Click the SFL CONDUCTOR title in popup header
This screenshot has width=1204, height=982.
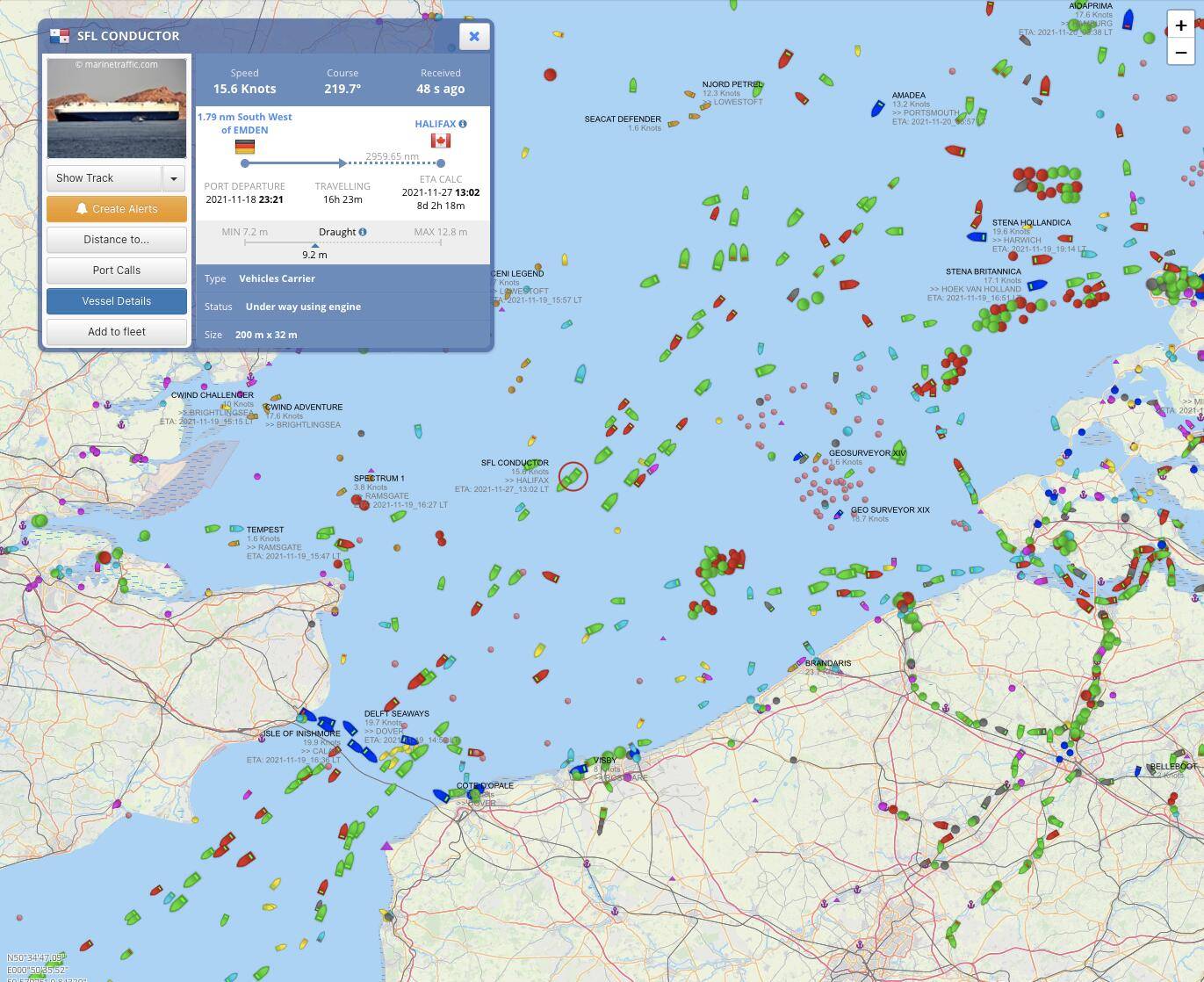pos(128,36)
